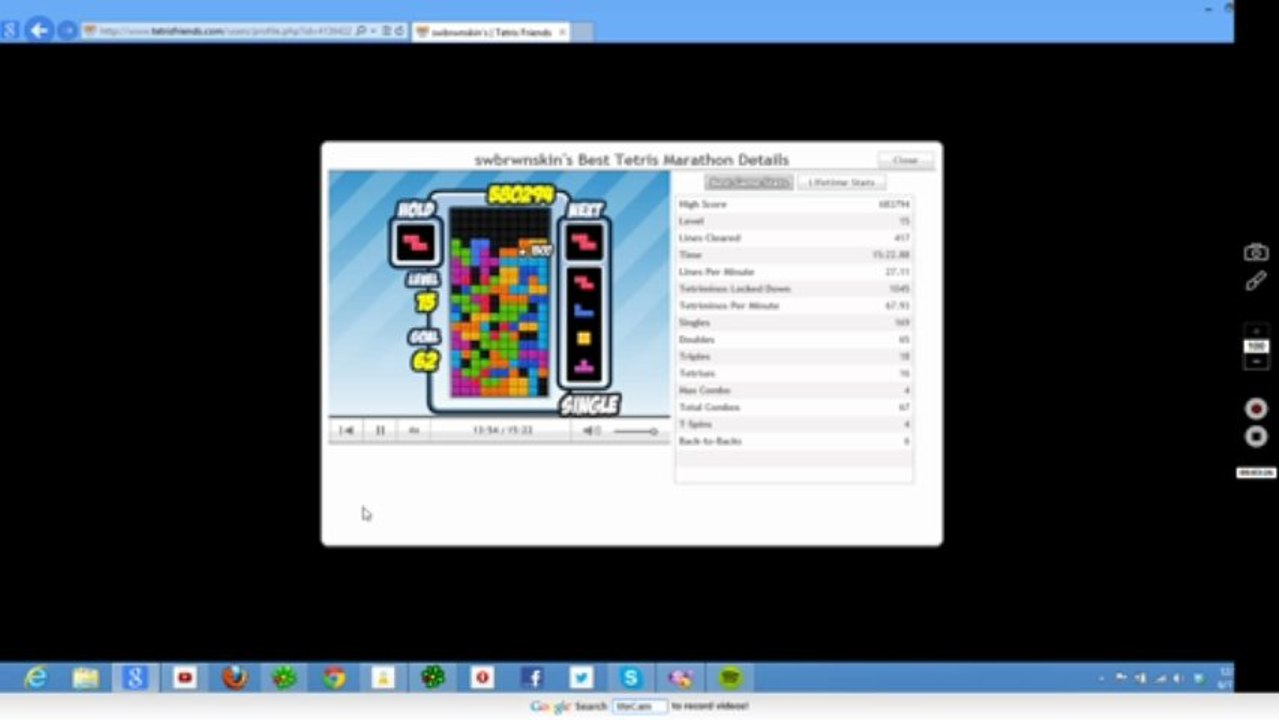Click the T-Spins stats row
The width and height of the screenshot is (1279, 720).
(794, 424)
